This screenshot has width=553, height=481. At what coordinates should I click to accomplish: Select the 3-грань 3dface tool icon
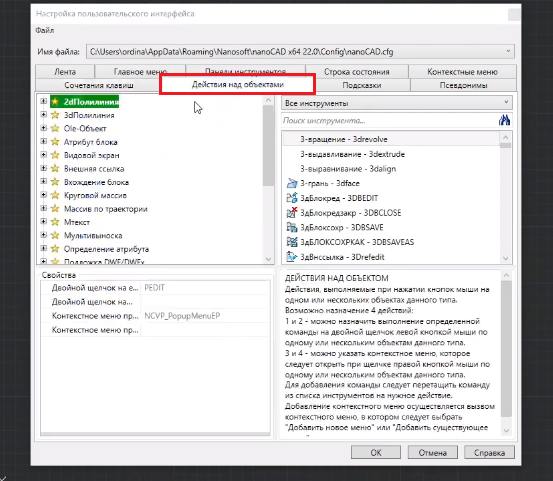pyautogui.click(x=292, y=183)
